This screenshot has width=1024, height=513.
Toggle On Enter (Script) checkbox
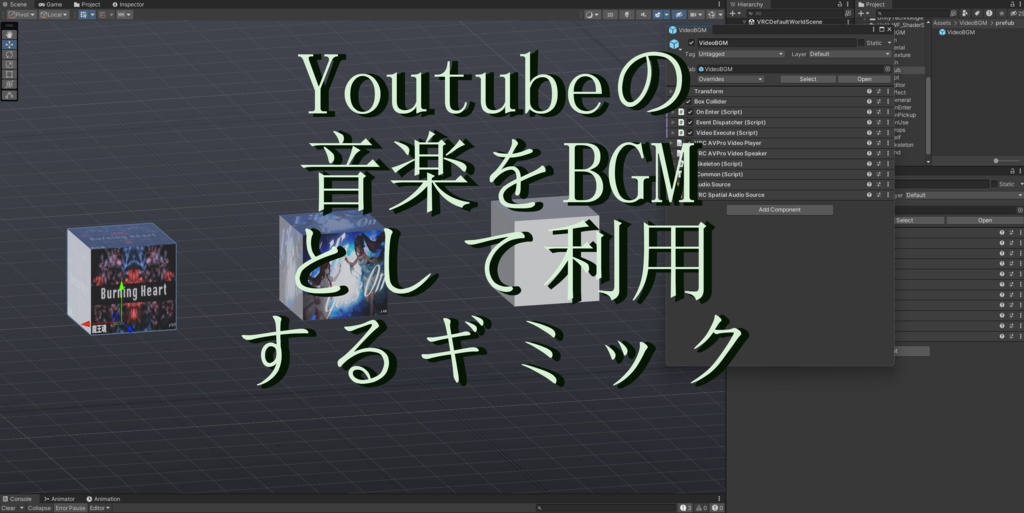point(690,112)
